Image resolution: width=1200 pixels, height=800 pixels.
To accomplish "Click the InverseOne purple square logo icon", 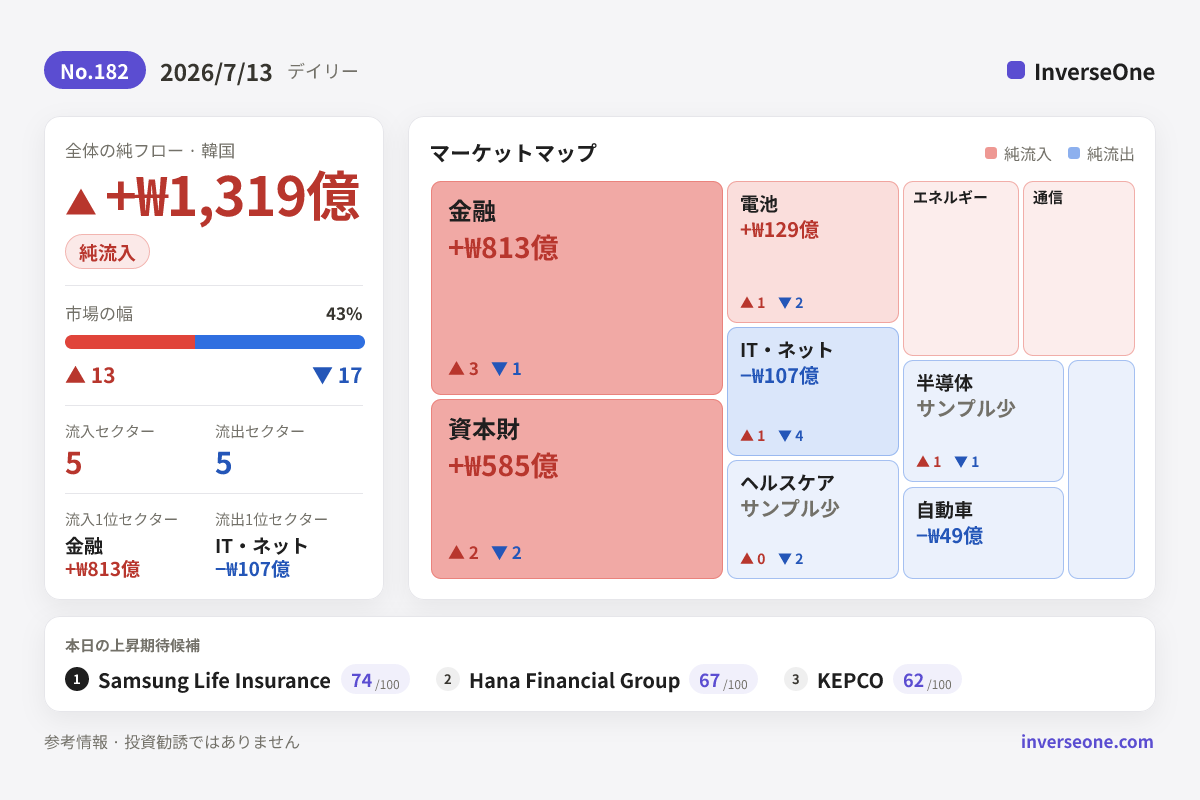I will pyautogui.click(x=1016, y=70).
